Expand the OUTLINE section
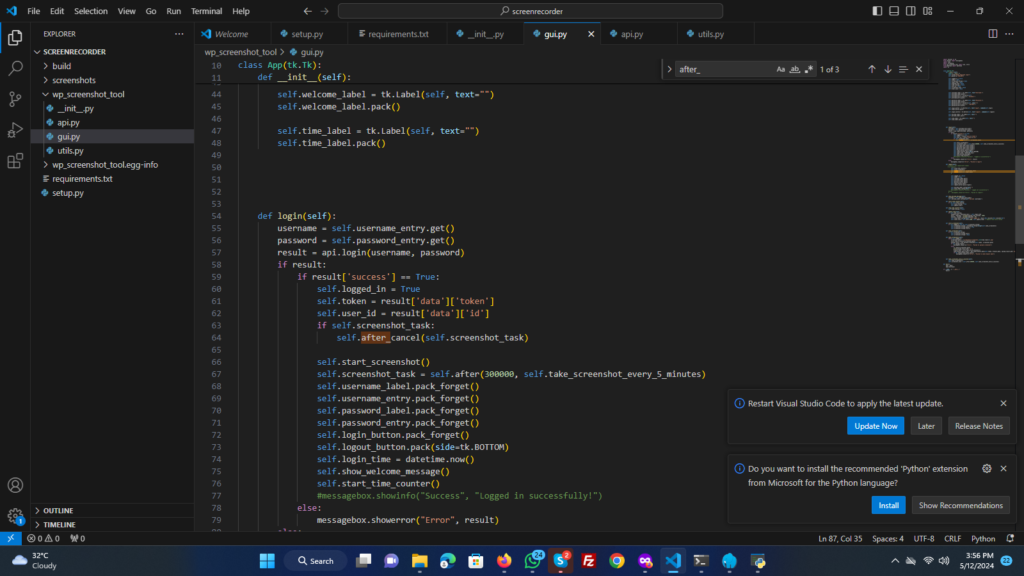1024x576 pixels. coord(58,510)
